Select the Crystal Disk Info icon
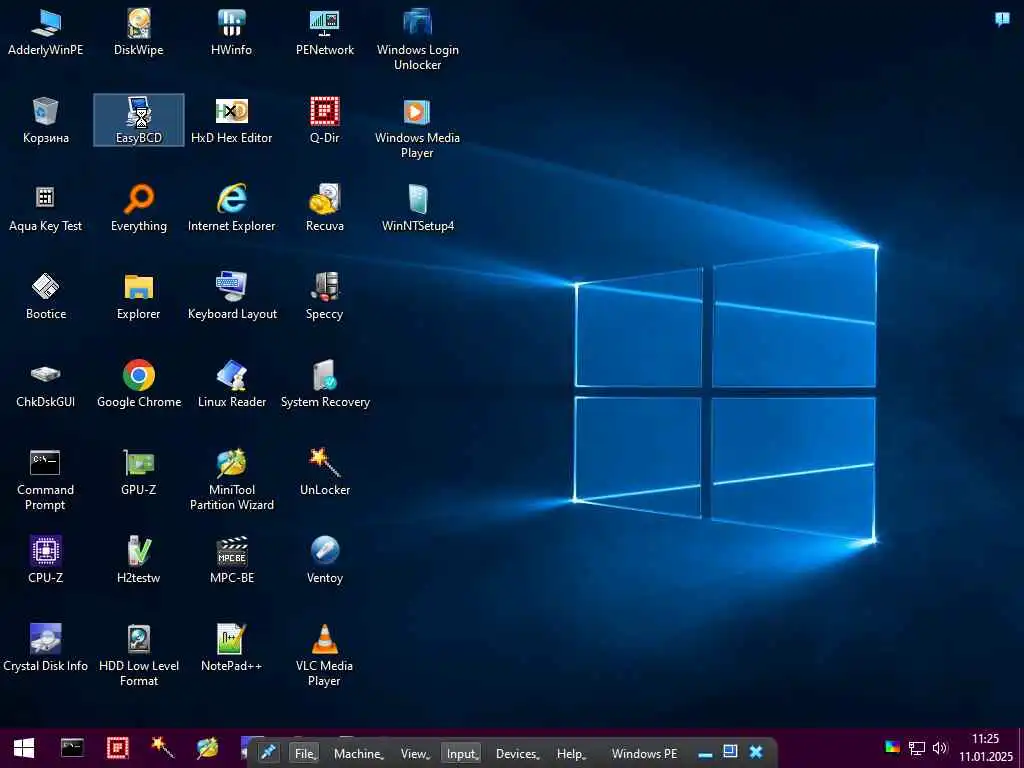Screen dimensions: 1024x768 click(46, 649)
